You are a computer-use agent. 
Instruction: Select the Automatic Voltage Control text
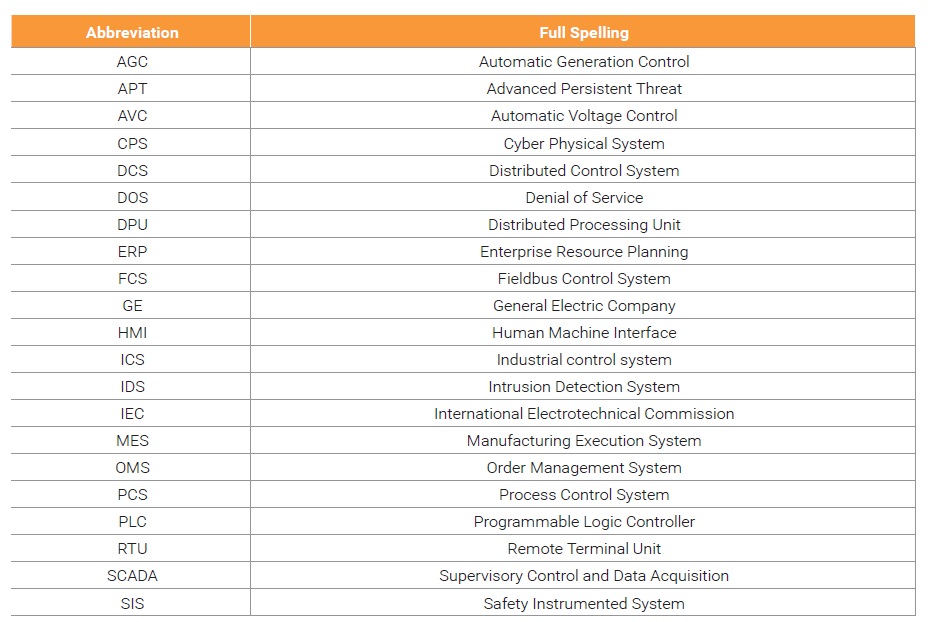click(584, 116)
